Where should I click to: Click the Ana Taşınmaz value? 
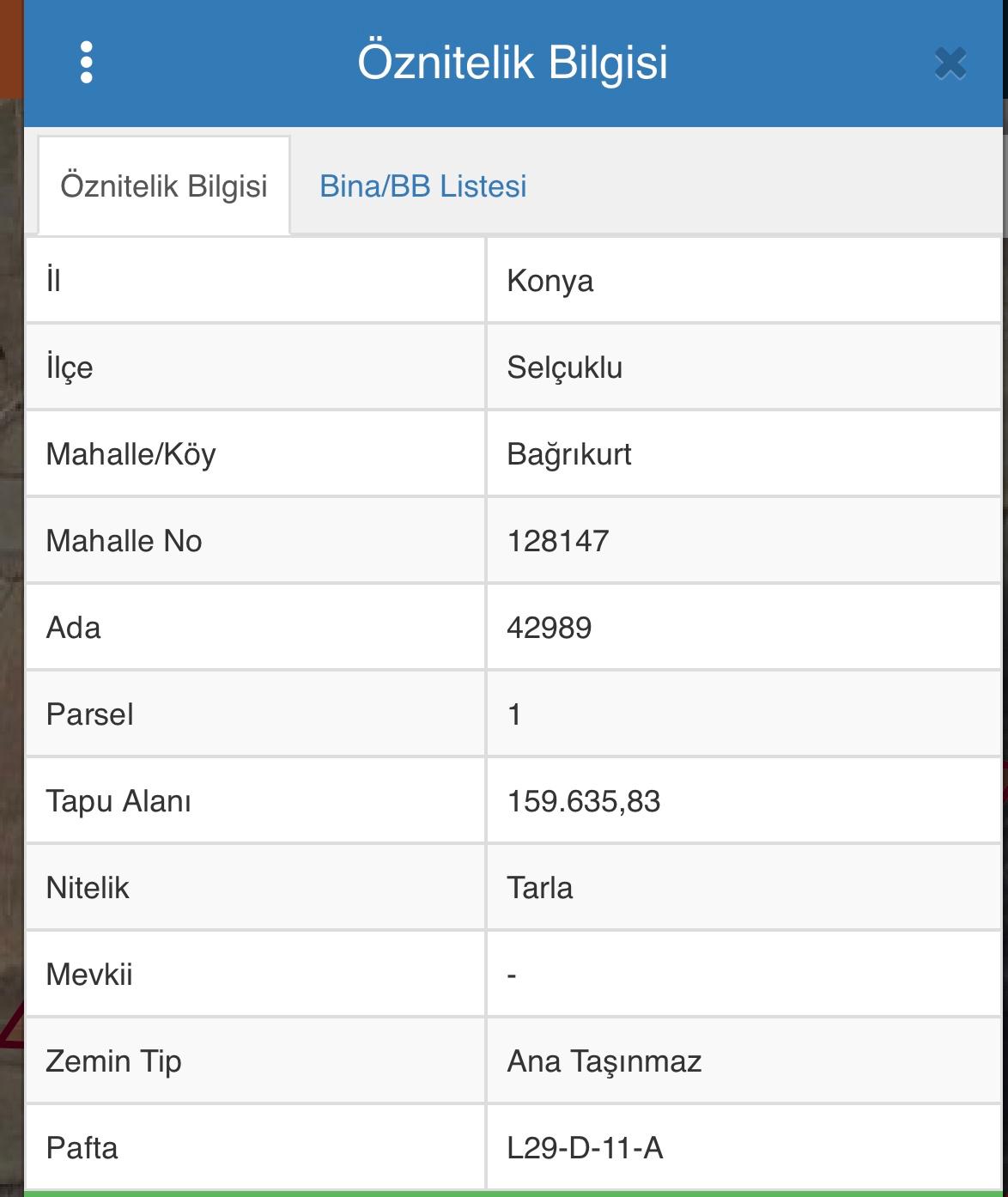(604, 1061)
